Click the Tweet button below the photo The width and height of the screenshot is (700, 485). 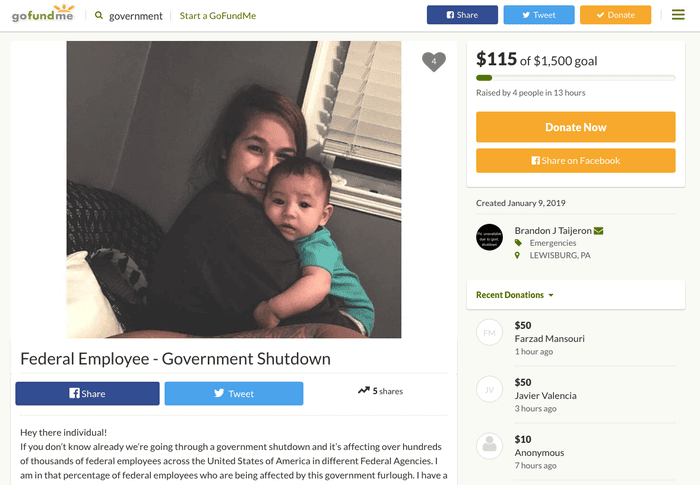[234, 393]
